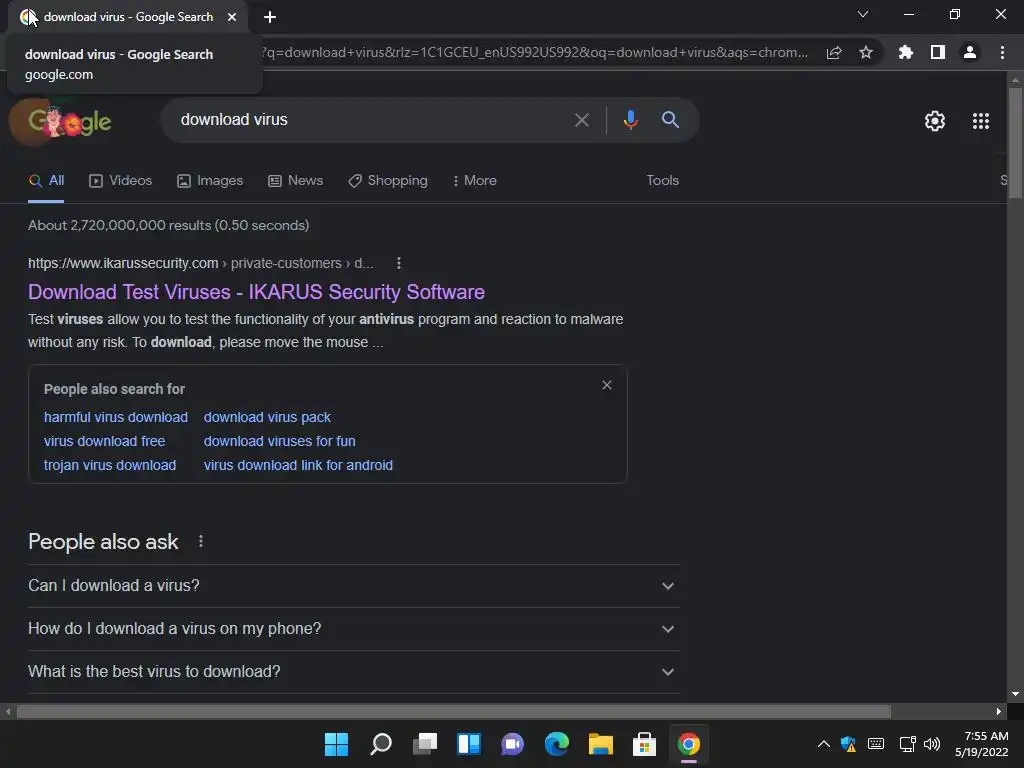This screenshot has width=1024, height=768.
Task: Click download viruses for fun suggestion
Action: point(280,441)
